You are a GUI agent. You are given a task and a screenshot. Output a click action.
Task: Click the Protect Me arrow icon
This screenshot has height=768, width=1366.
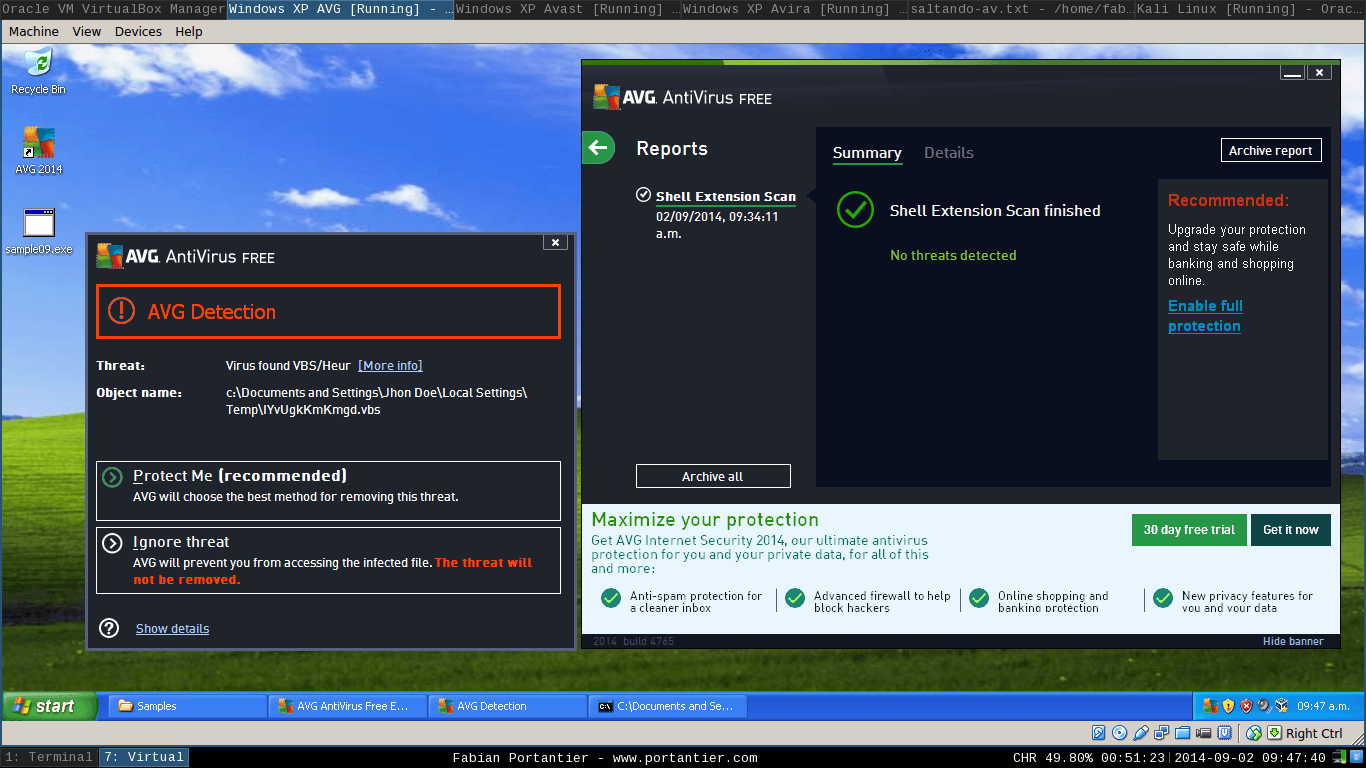[x=113, y=477]
